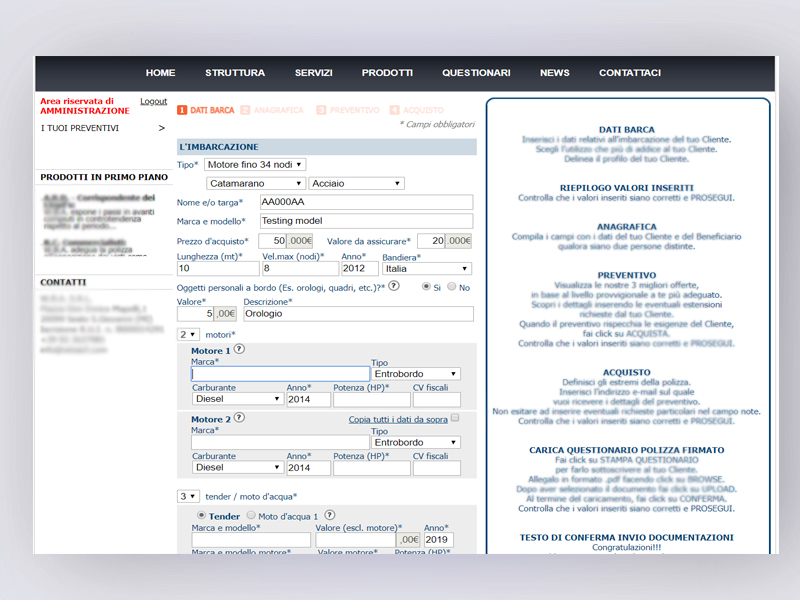Tick the 'Copia tutti i dati da sopra' checkbox
The width and height of the screenshot is (800, 600).
(455, 419)
